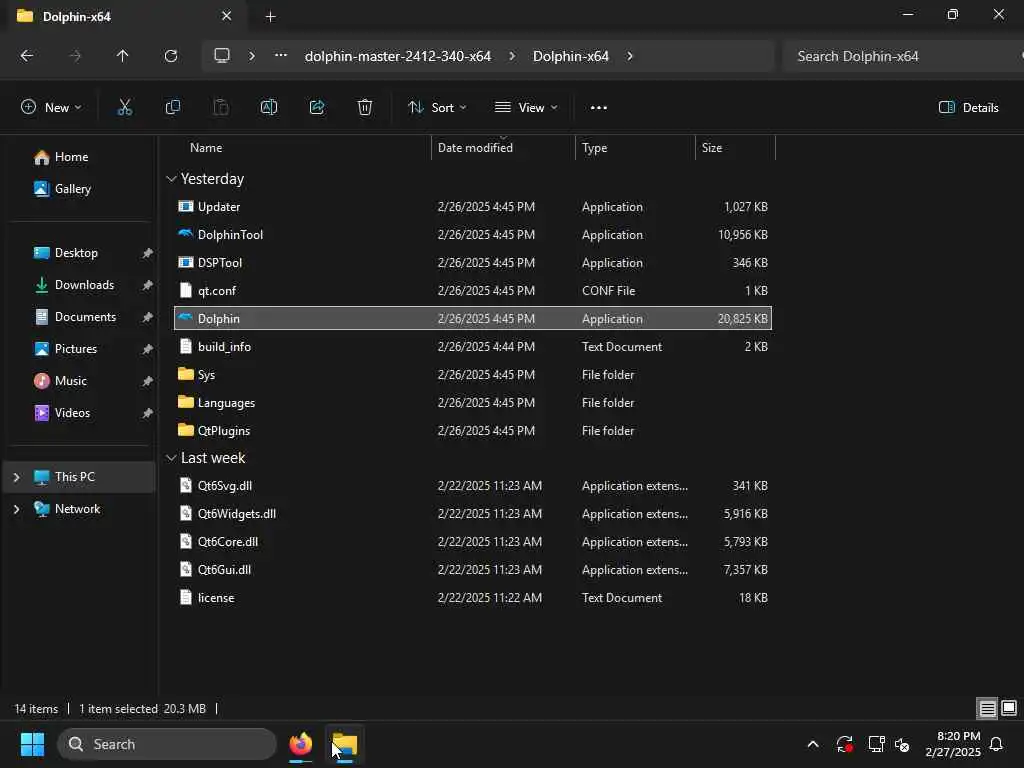Viewport: 1024px width, 768px height.
Task: Go up one folder level
Action: (x=122, y=56)
